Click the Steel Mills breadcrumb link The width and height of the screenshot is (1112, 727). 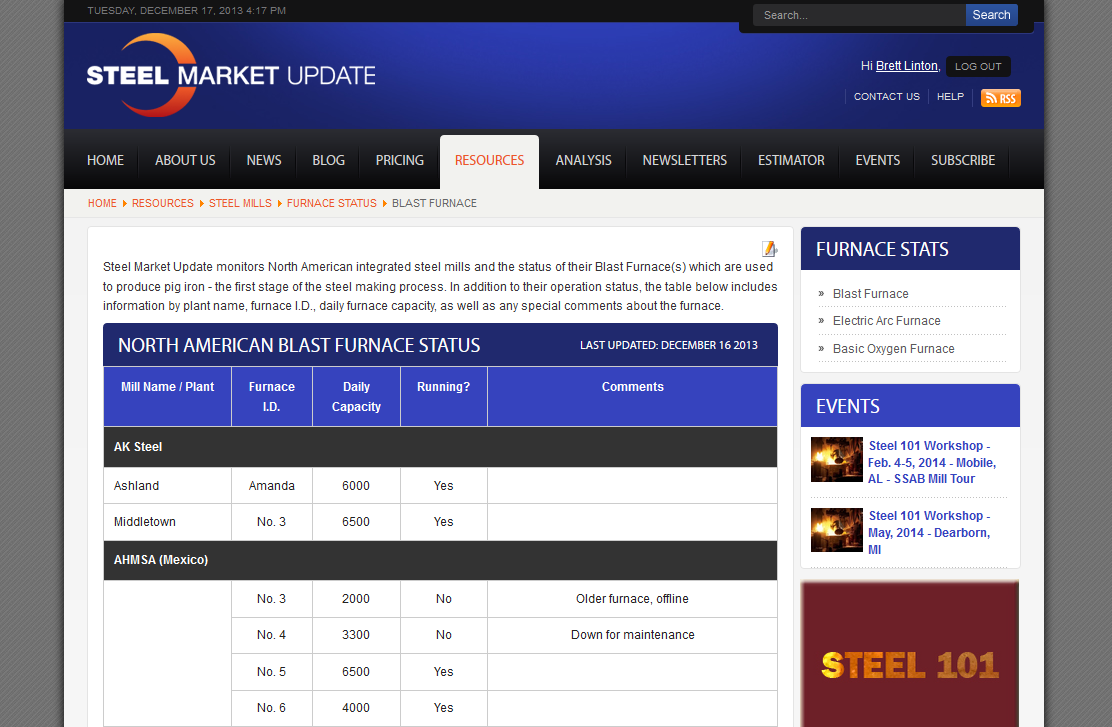(240, 203)
